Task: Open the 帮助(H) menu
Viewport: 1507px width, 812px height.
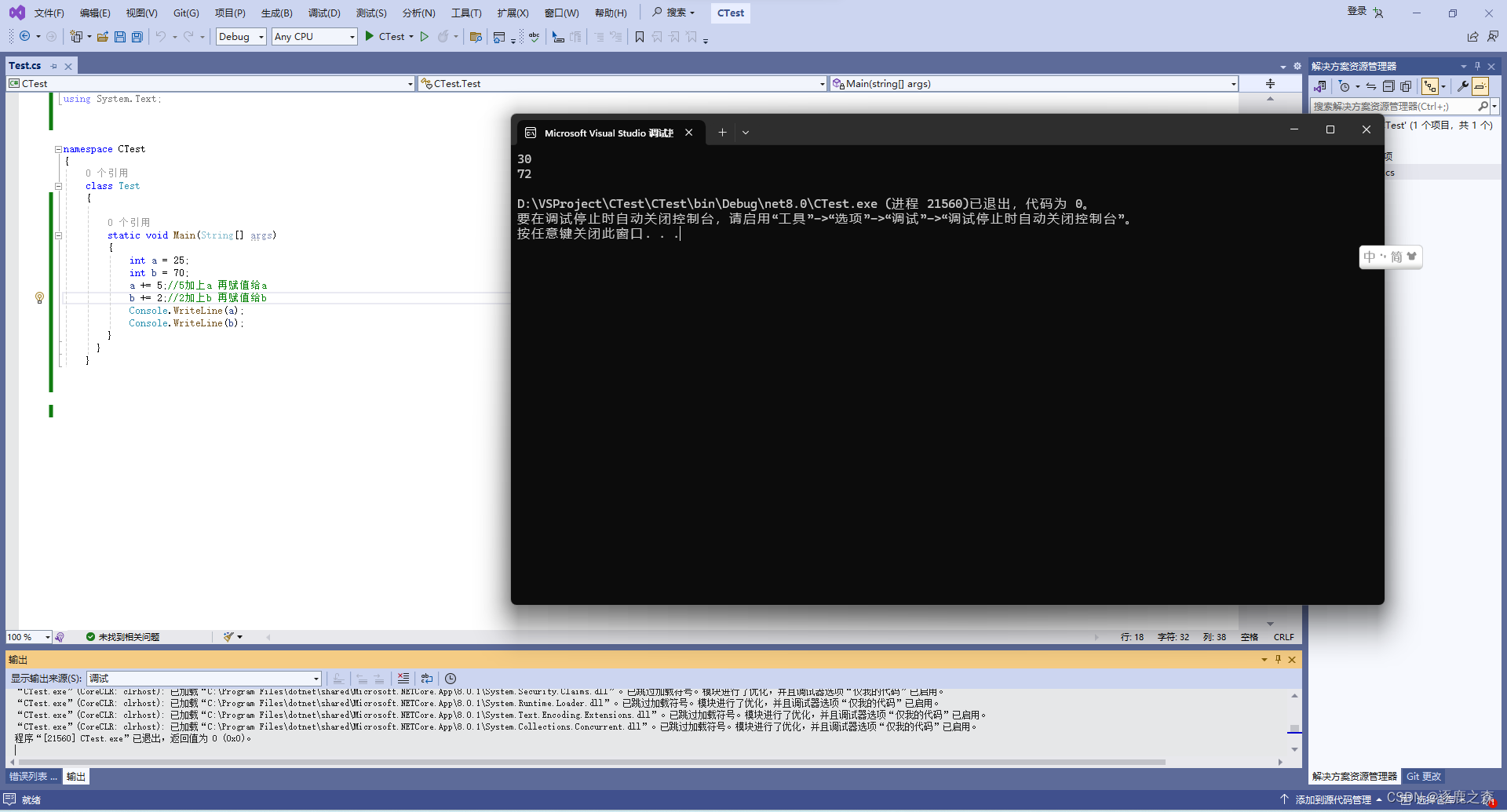Action: 611,13
